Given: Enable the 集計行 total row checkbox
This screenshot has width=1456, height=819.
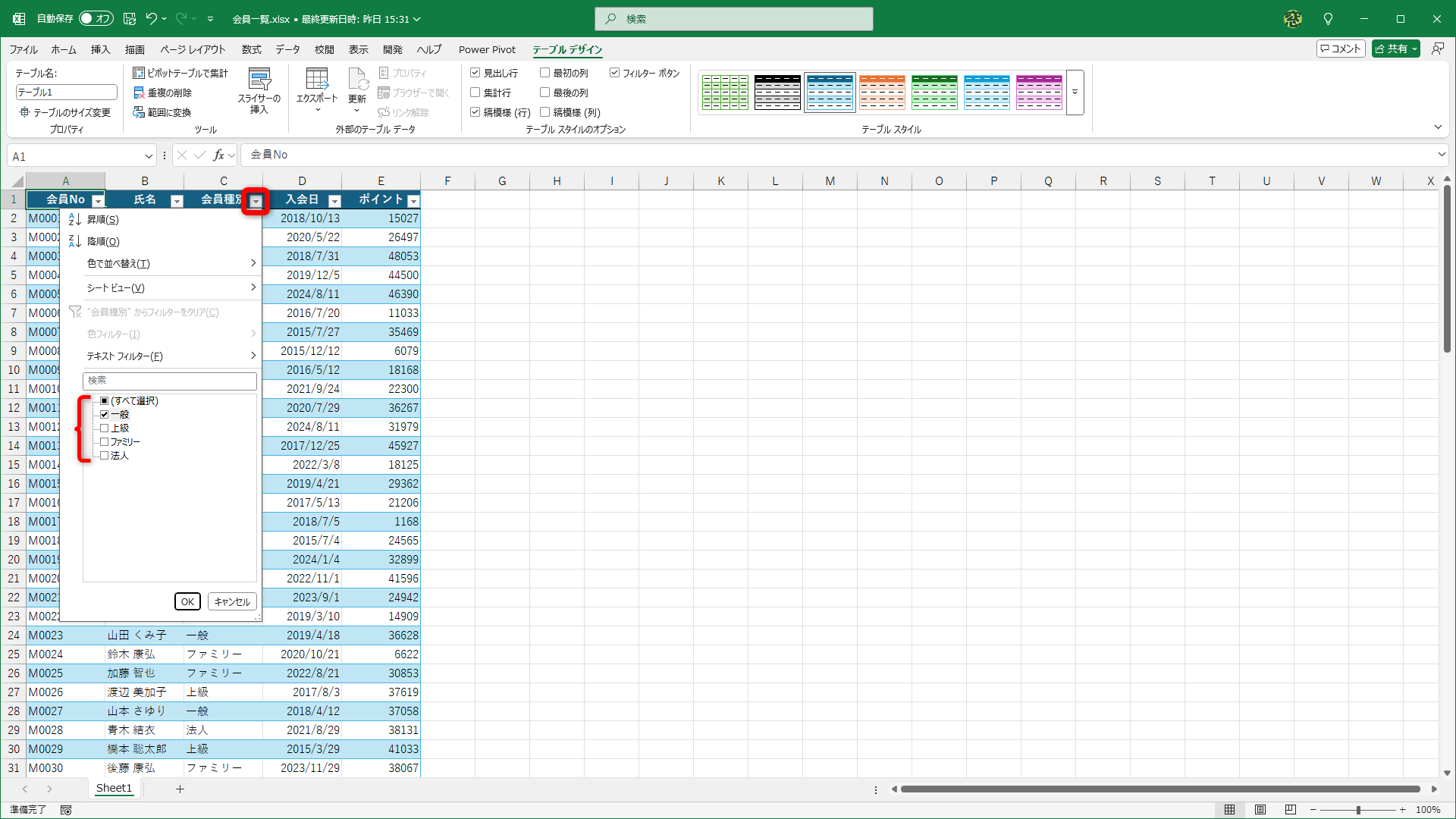Looking at the screenshot, I should pos(475,93).
